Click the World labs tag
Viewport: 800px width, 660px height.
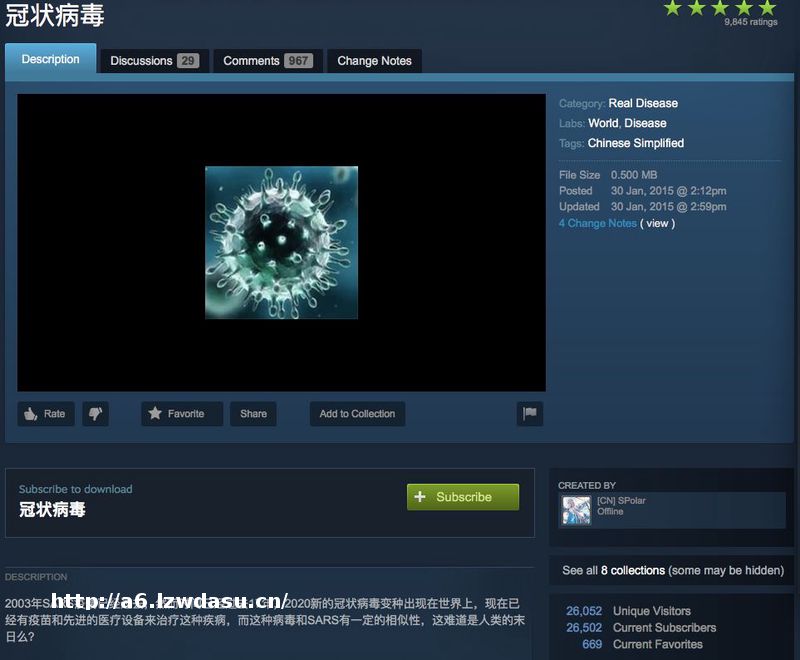603,123
